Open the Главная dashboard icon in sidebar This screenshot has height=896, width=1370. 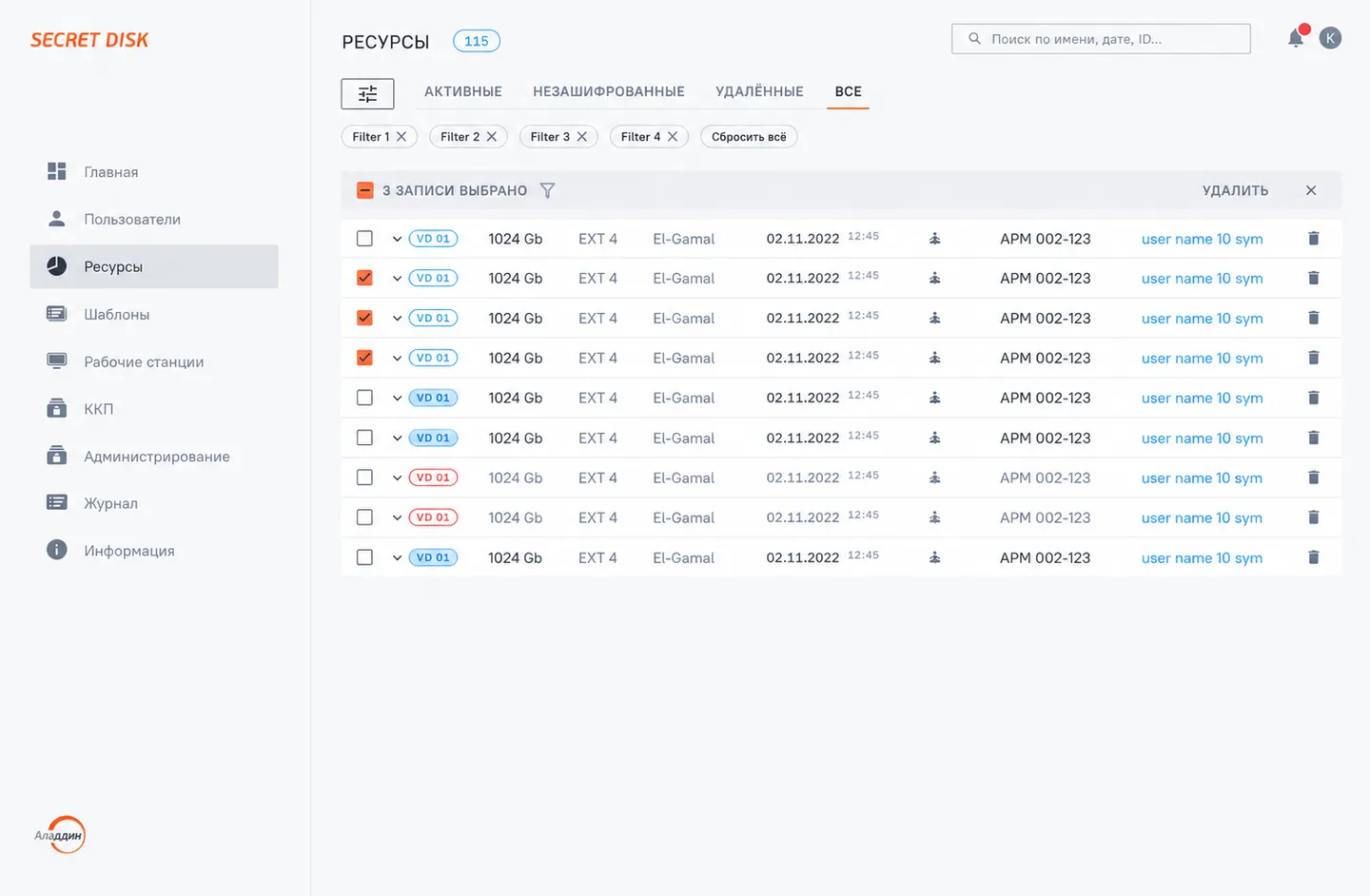tap(57, 171)
